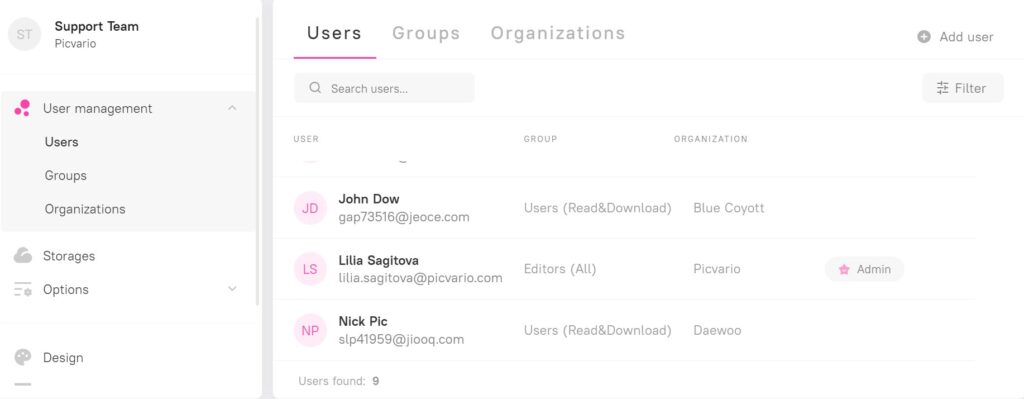
Task: Click the Admin badge star icon
Action: (844, 269)
